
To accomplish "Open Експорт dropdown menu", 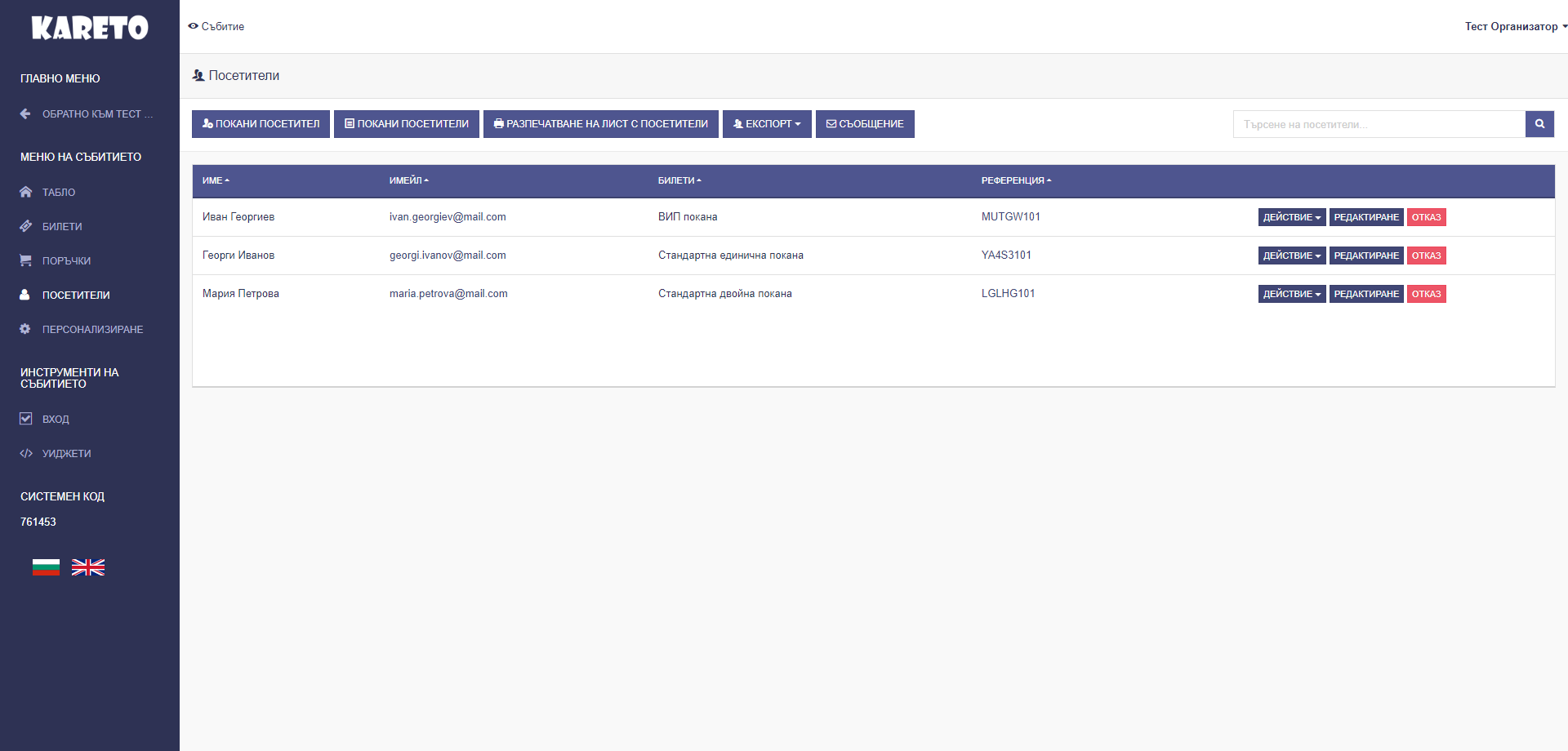I will tap(767, 124).
